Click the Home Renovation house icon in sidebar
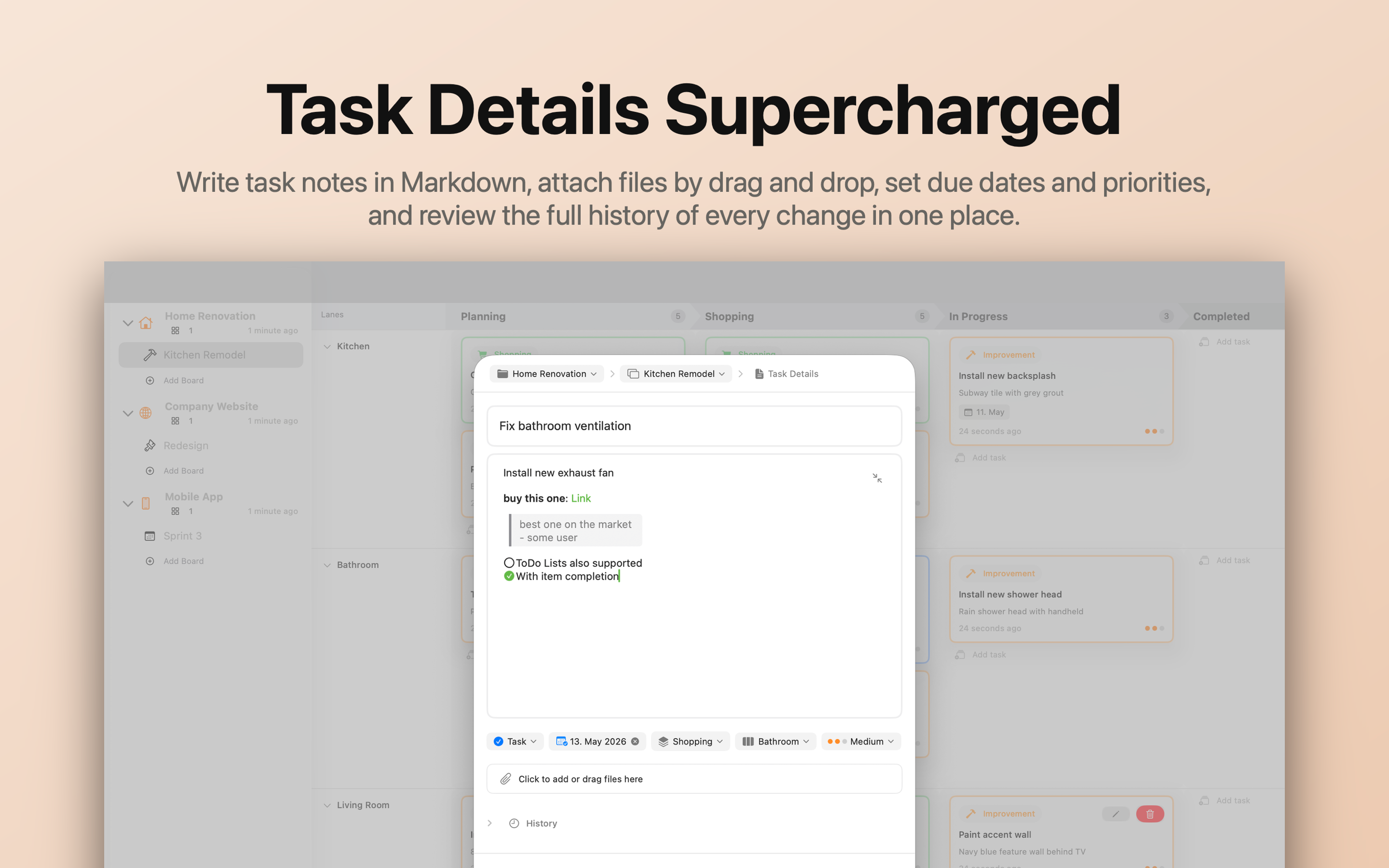 [146, 323]
